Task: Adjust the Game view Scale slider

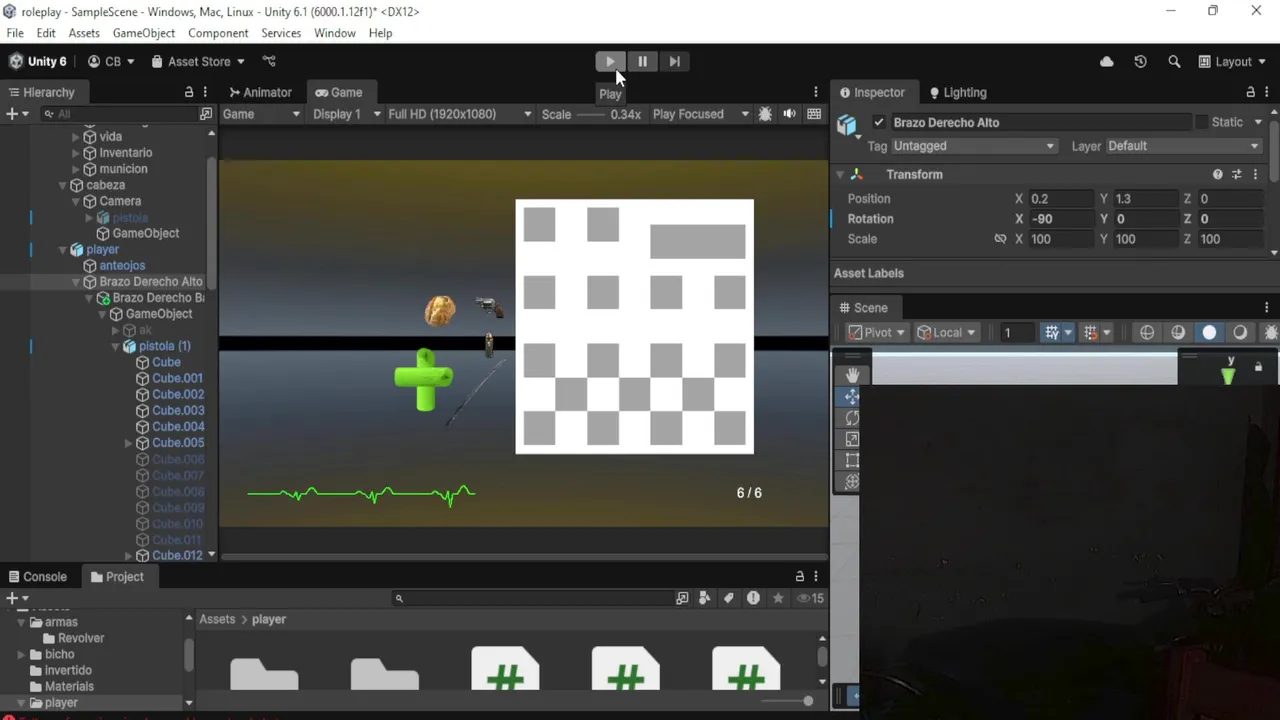Action: 591,114
